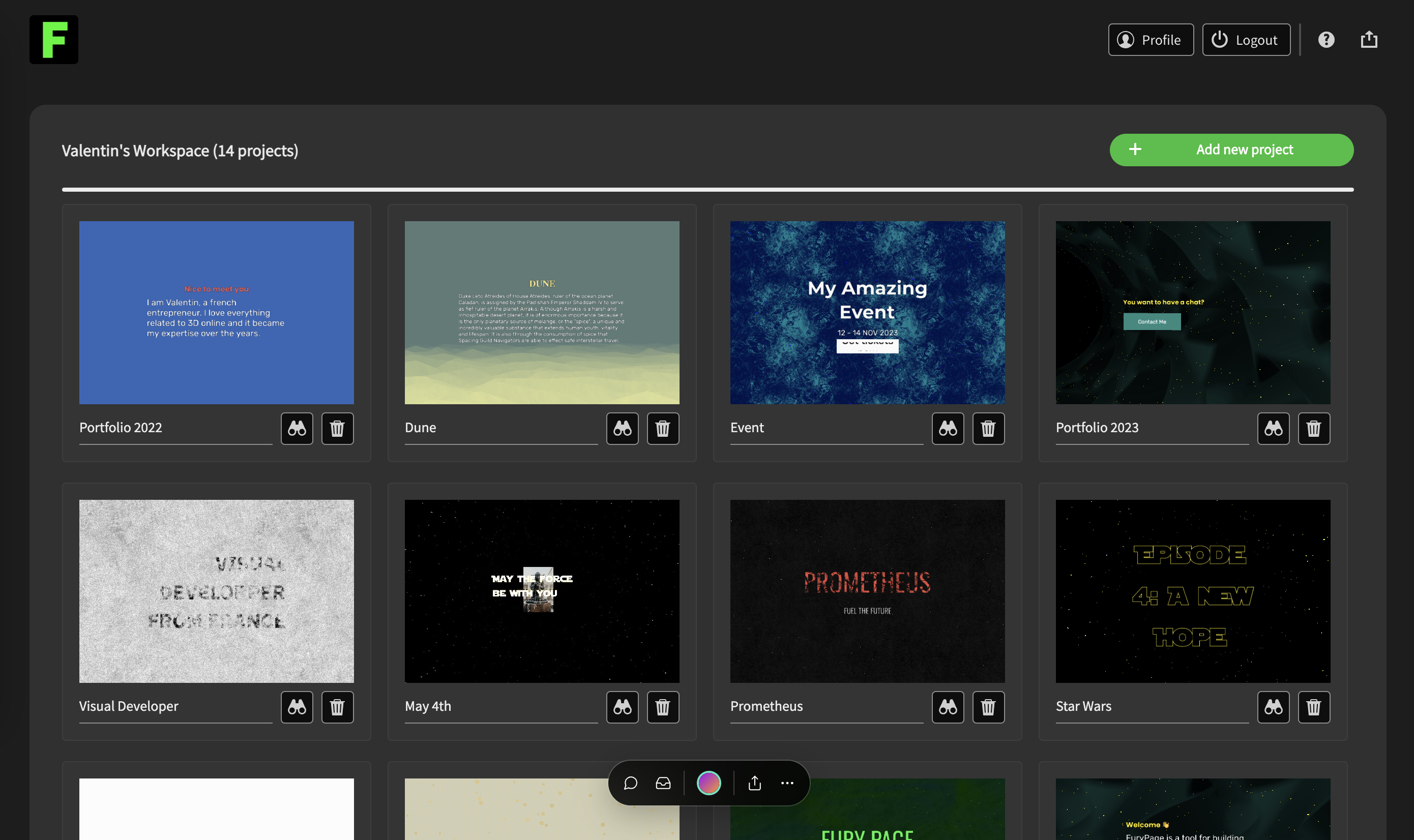1414x840 pixels.
Task: Open comment bubble in floating toolbar
Action: point(631,783)
